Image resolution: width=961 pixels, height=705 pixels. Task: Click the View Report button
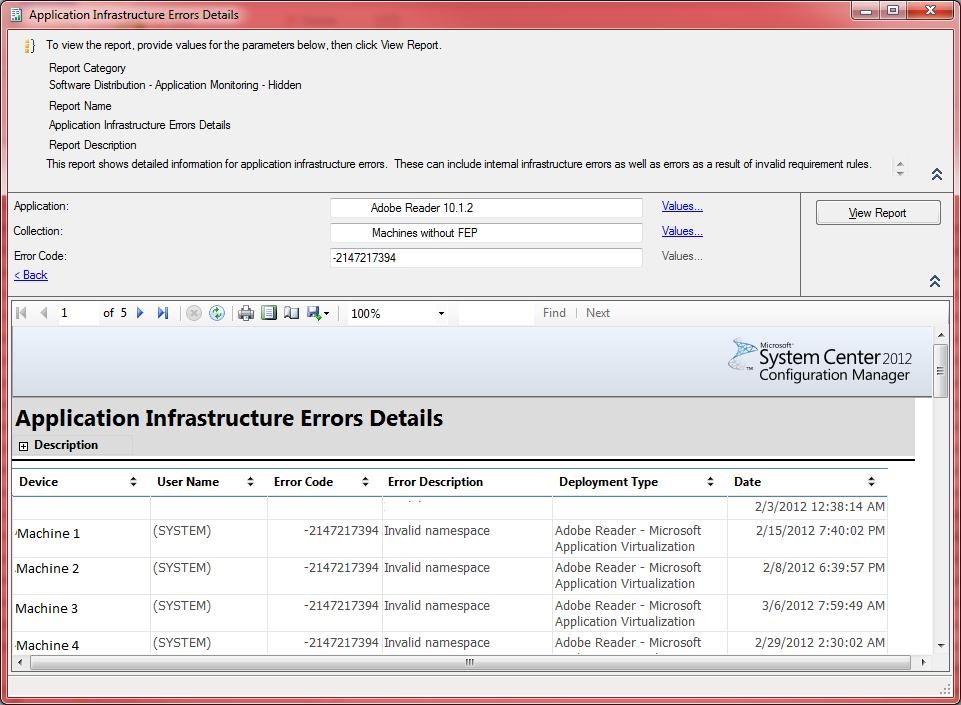pyautogui.click(x=878, y=213)
